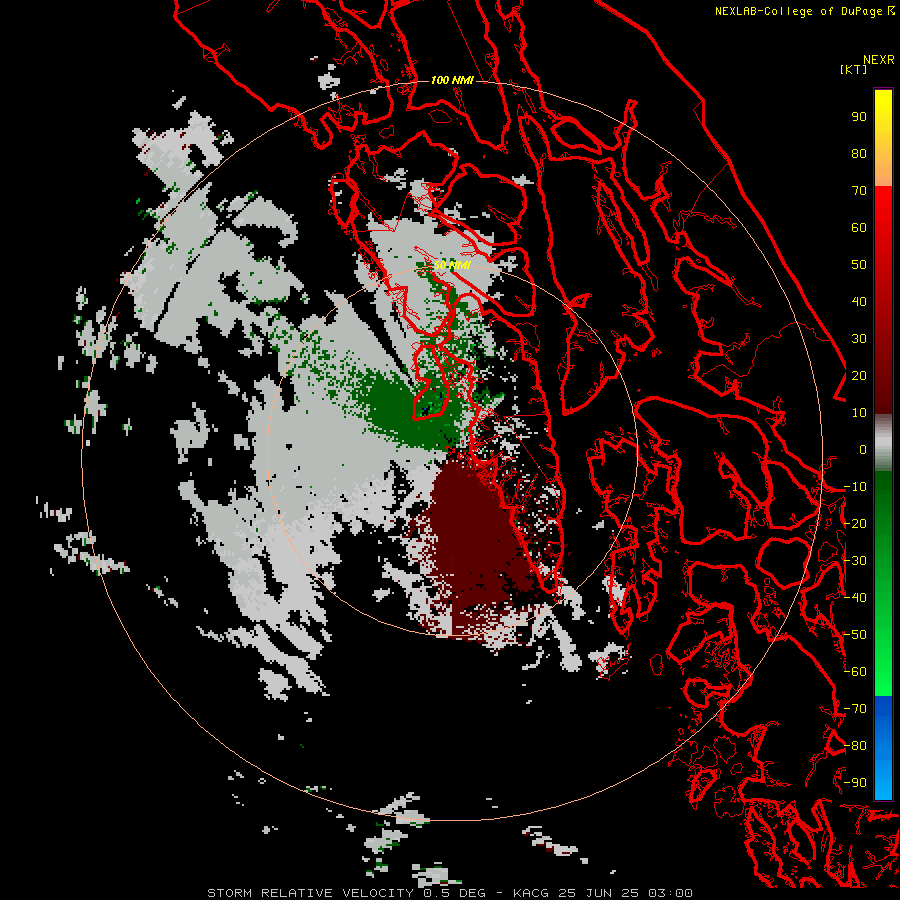The height and width of the screenshot is (900, 900).
Task: Click the 0 value on the velocity scale
Action: coord(863,450)
